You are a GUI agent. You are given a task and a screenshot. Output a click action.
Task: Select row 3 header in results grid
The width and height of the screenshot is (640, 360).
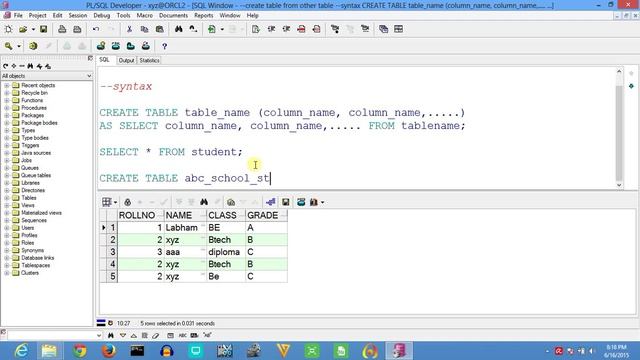pos(112,252)
